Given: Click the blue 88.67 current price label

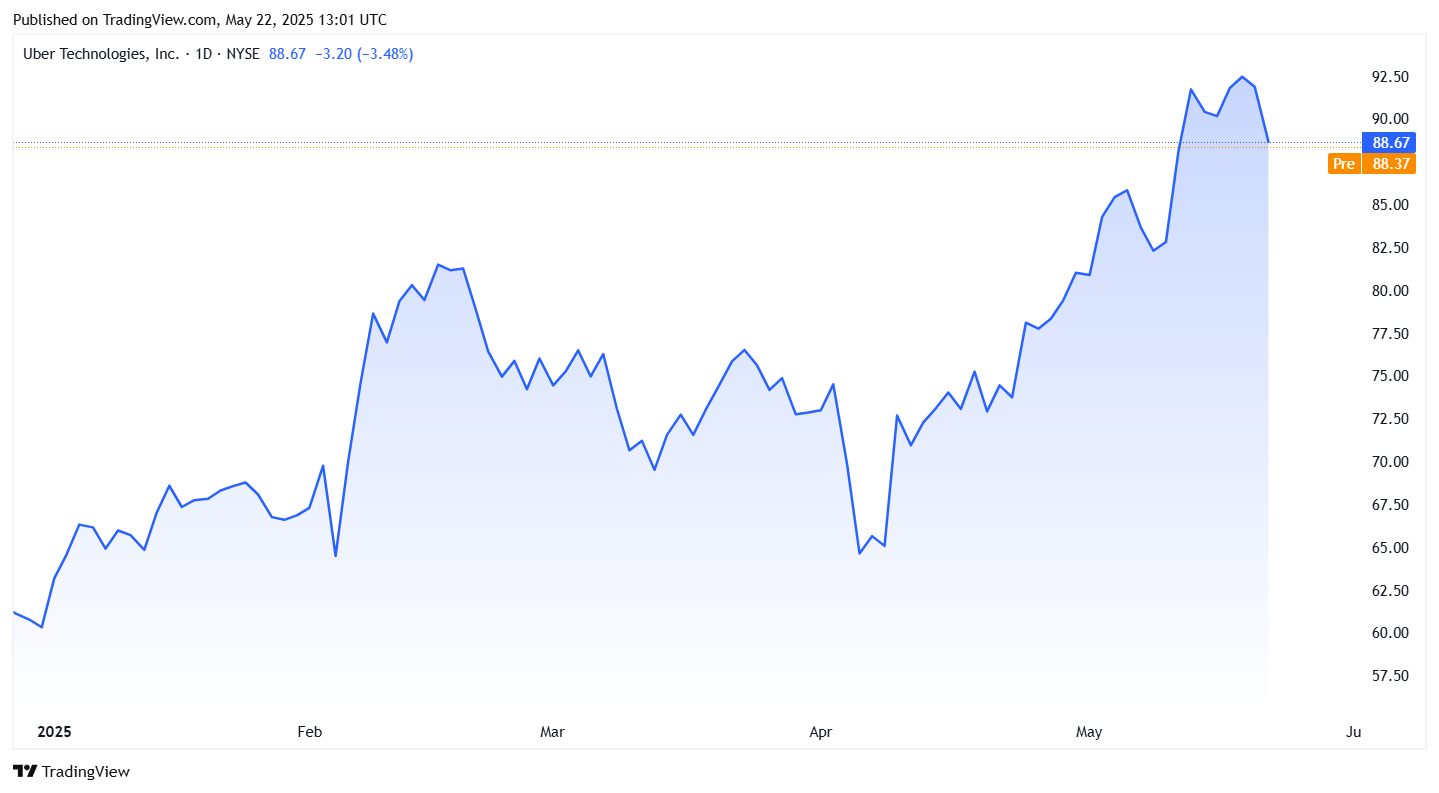Looking at the screenshot, I should click(1391, 143).
